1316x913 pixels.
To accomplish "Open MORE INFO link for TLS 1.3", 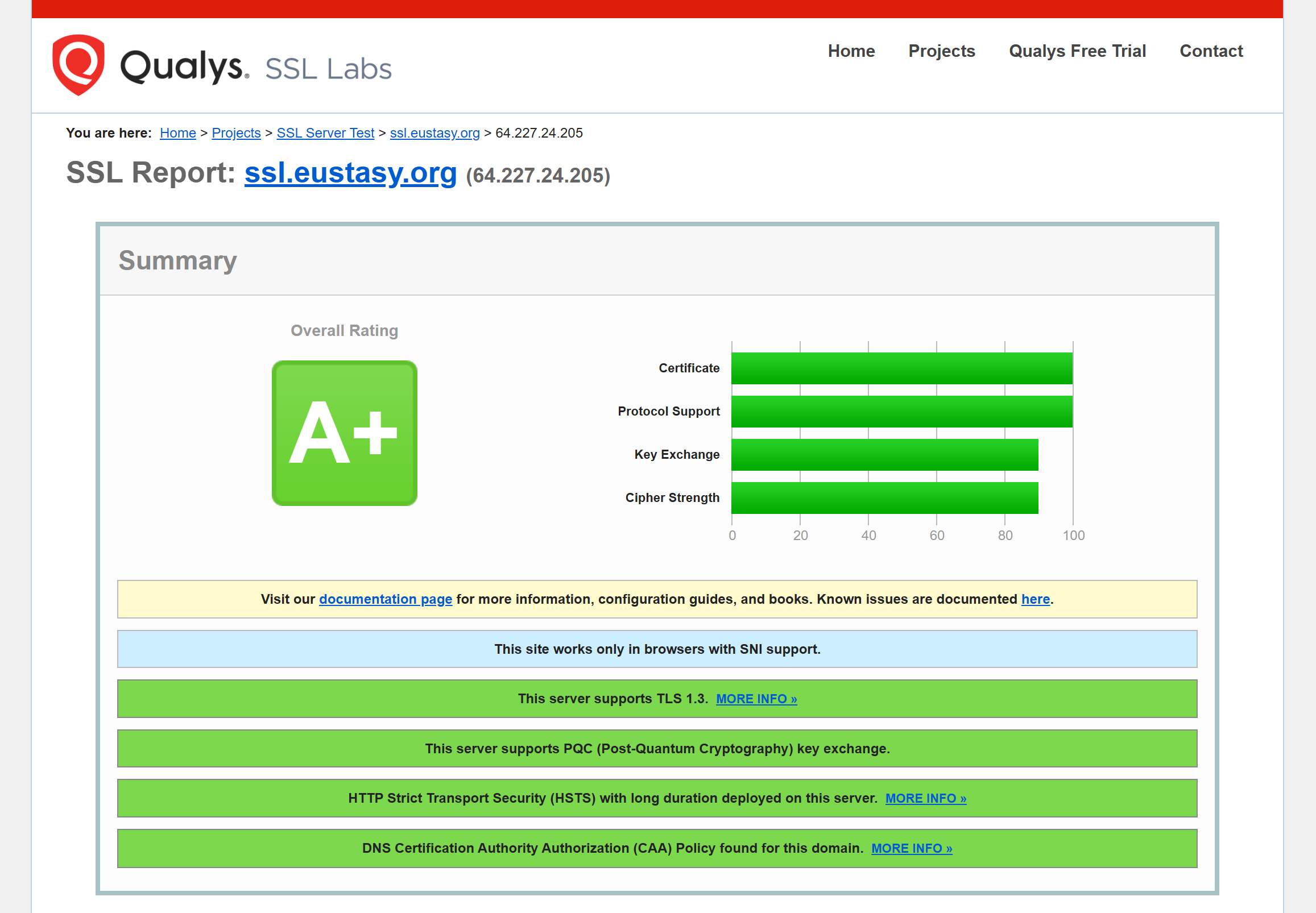I will (x=756, y=699).
